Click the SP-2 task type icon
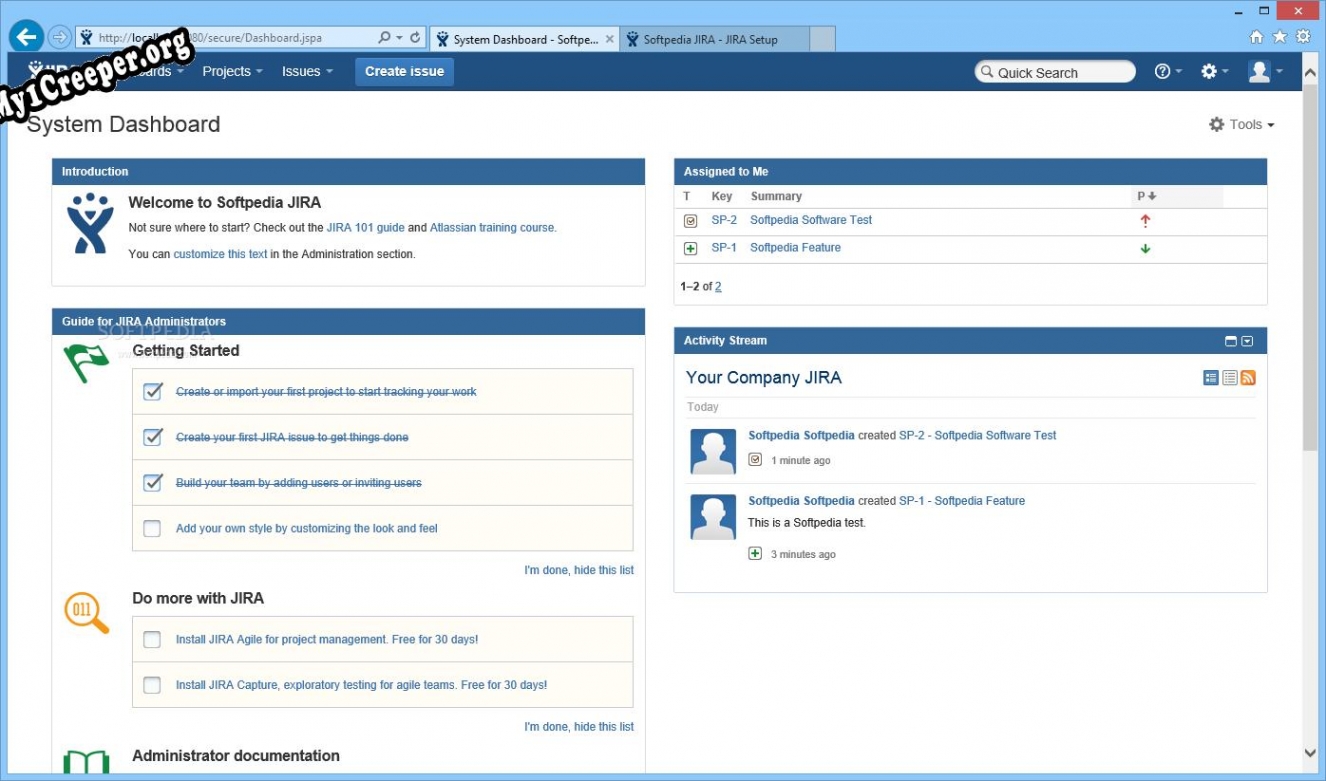Image resolution: width=1326 pixels, height=781 pixels. [690, 221]
